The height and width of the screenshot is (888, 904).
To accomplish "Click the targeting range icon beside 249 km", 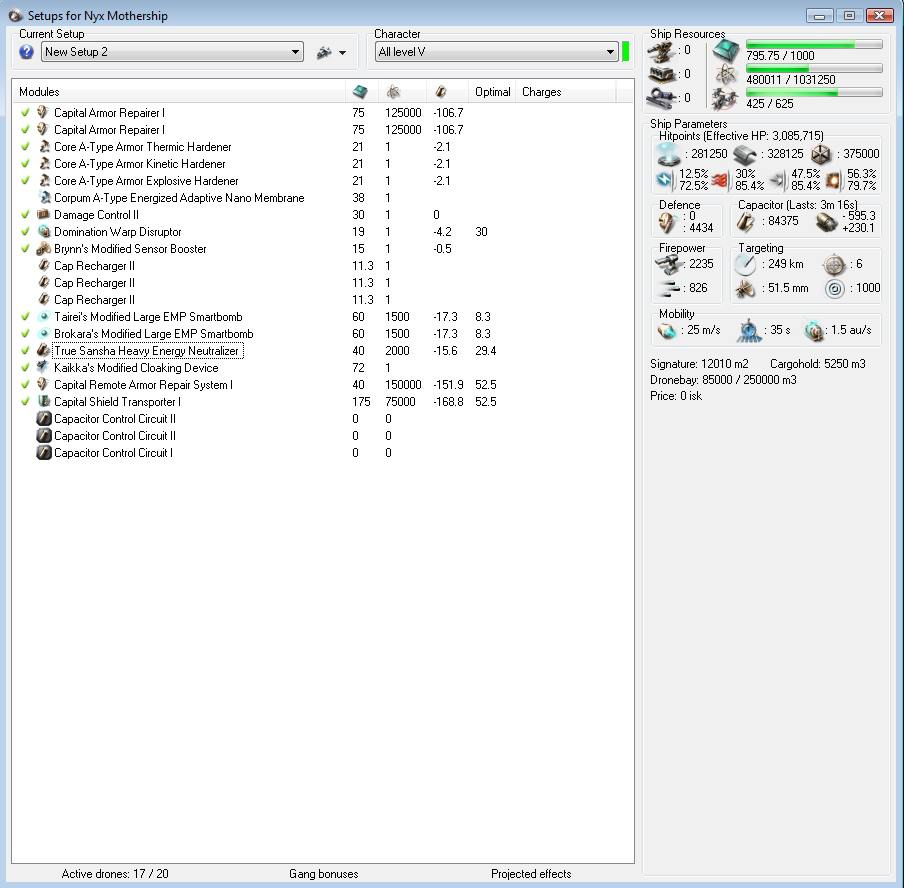I will pos(745,265).
